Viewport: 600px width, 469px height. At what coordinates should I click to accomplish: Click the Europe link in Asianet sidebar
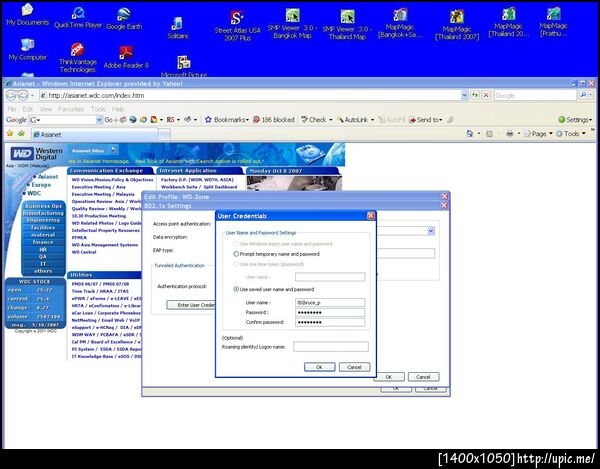(x=41, y=185)
